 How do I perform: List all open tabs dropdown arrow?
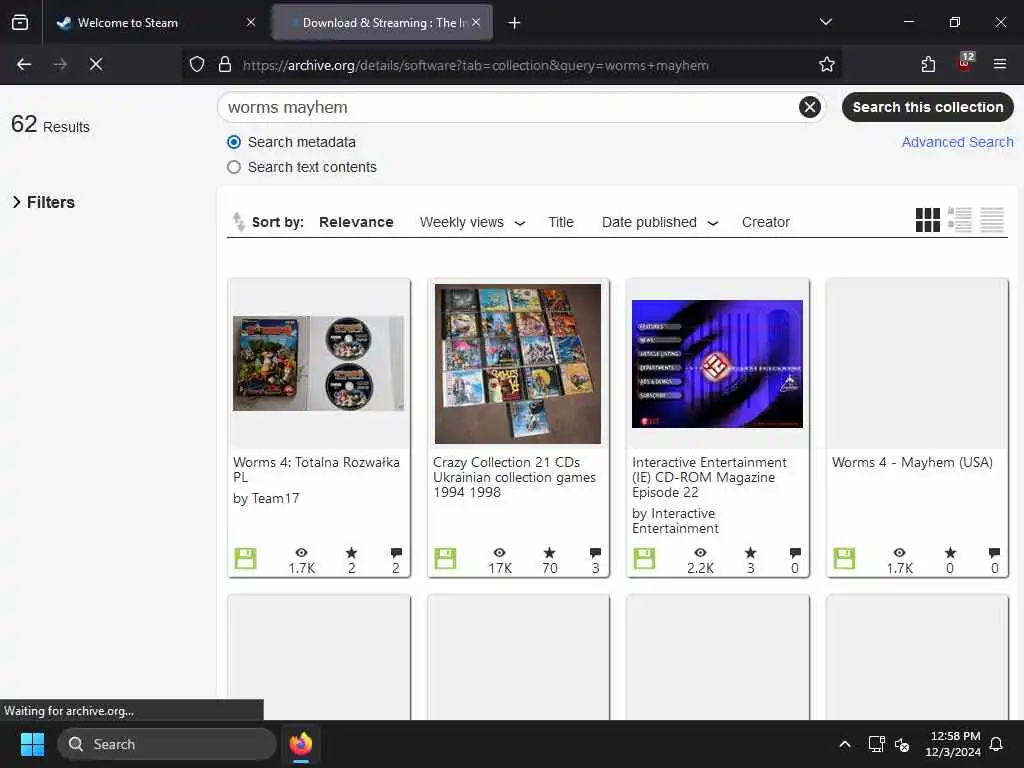pyautogui.click(x=825, y=22)
